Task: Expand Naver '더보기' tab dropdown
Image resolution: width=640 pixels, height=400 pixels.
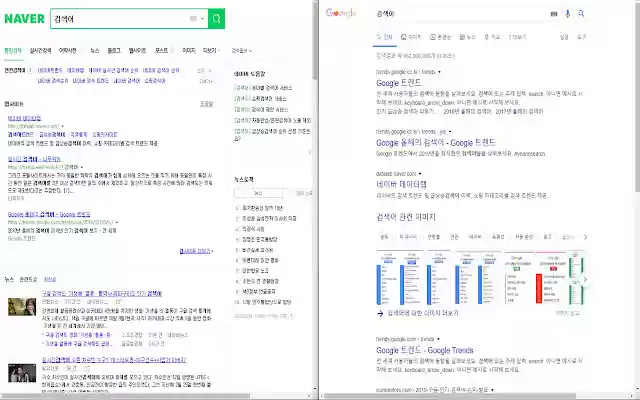Action: 211,51
